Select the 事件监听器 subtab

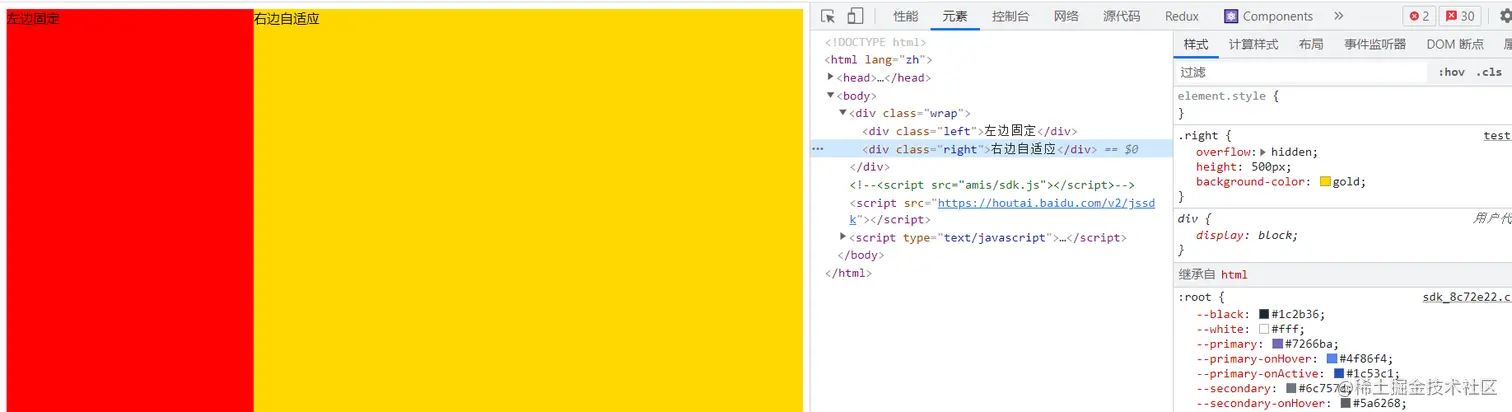(x=1375, y=44)
